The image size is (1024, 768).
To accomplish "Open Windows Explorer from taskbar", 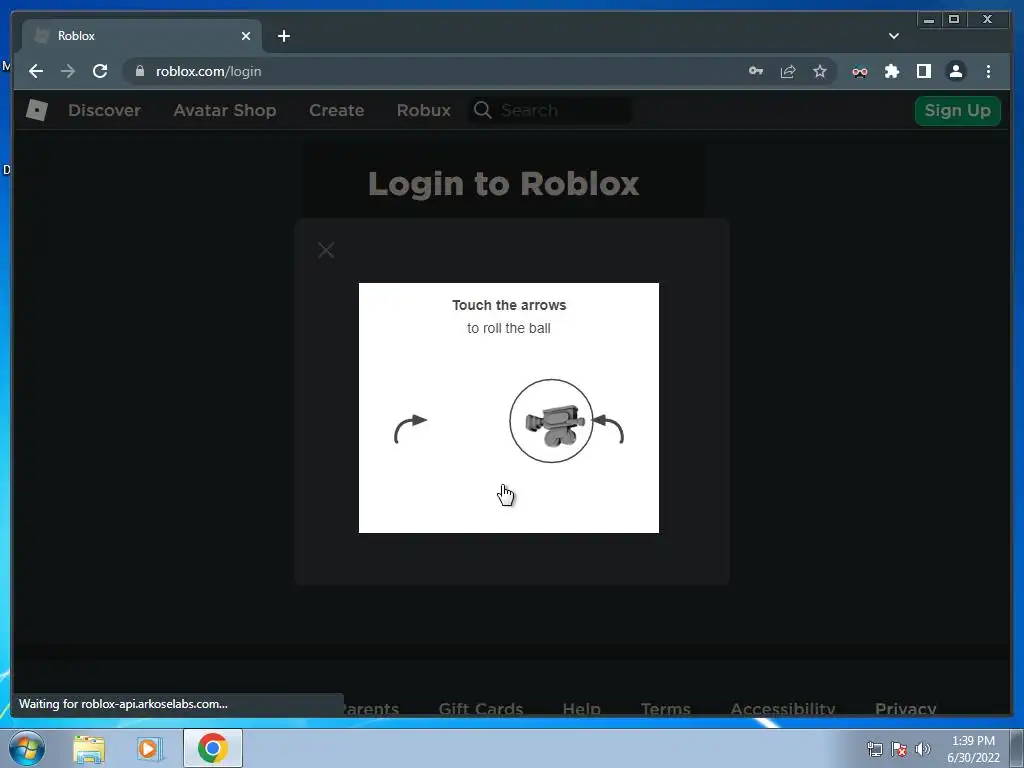I will [89, 749].
